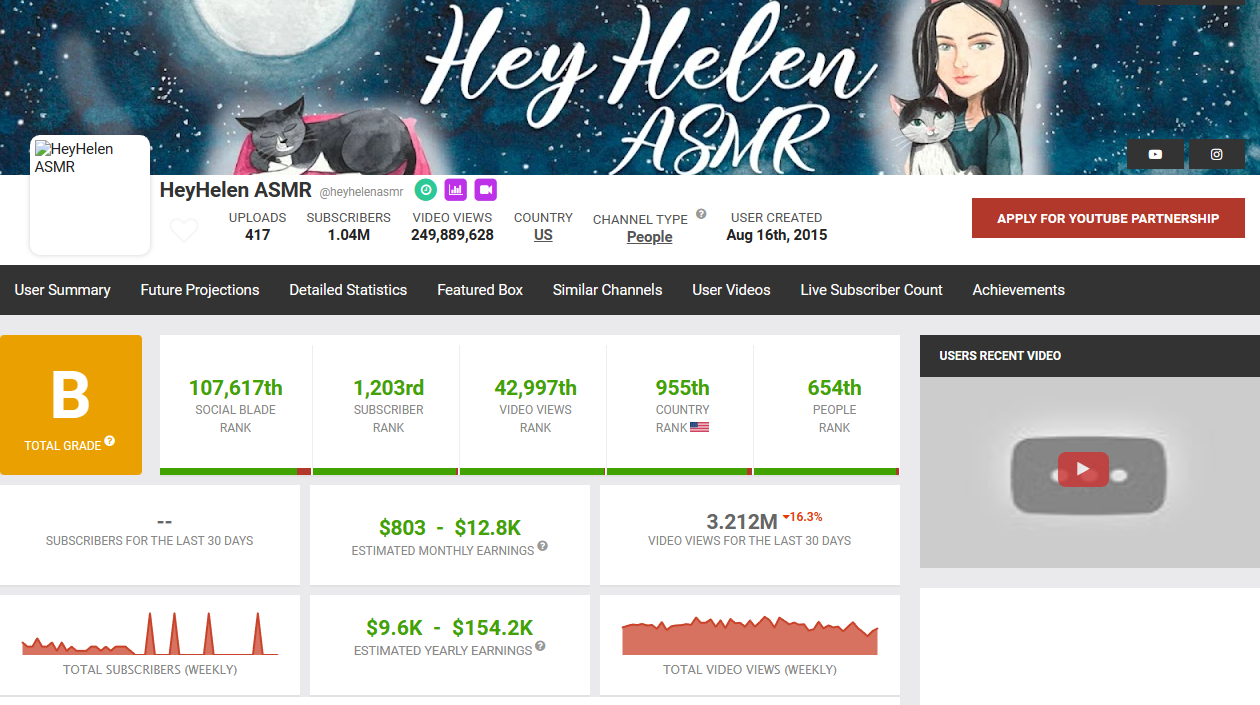The height and width of the screenshot is (705, 1260).
Task: Follow the People channel type link
Action: [x=649, y=237]
